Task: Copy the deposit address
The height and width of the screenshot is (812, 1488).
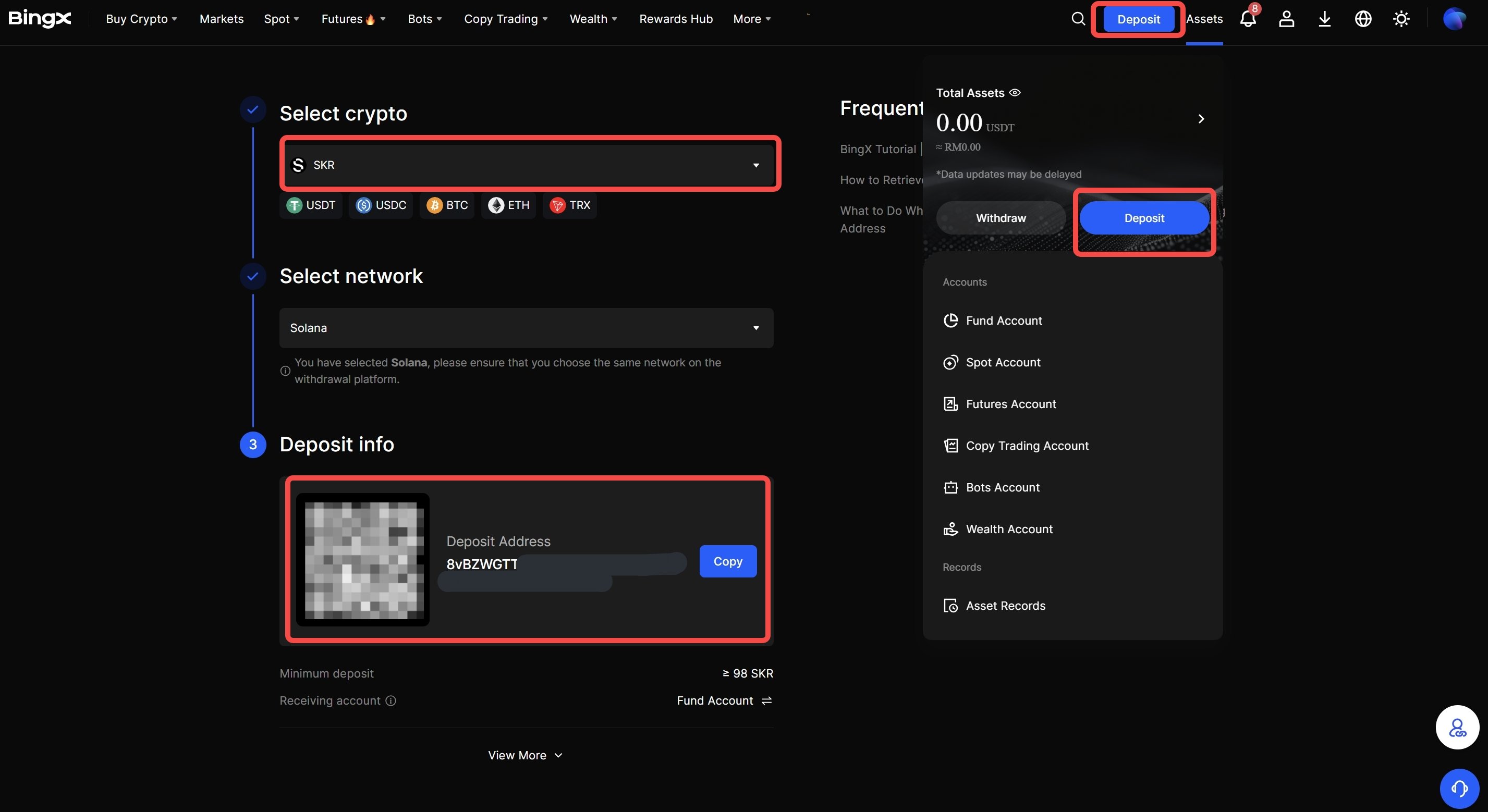Action: 728,561
